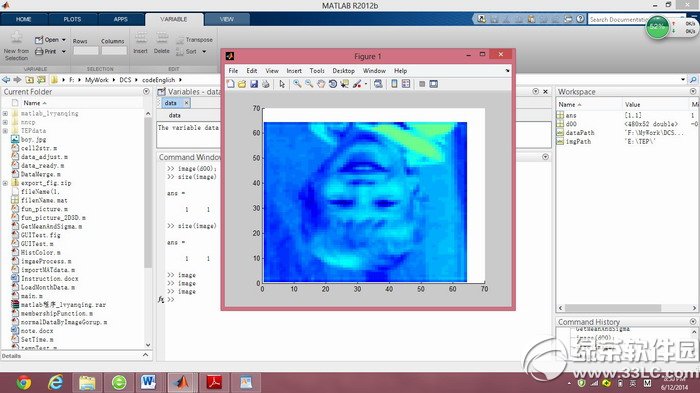Open file icon in Figure 1 toolbar

242,84
